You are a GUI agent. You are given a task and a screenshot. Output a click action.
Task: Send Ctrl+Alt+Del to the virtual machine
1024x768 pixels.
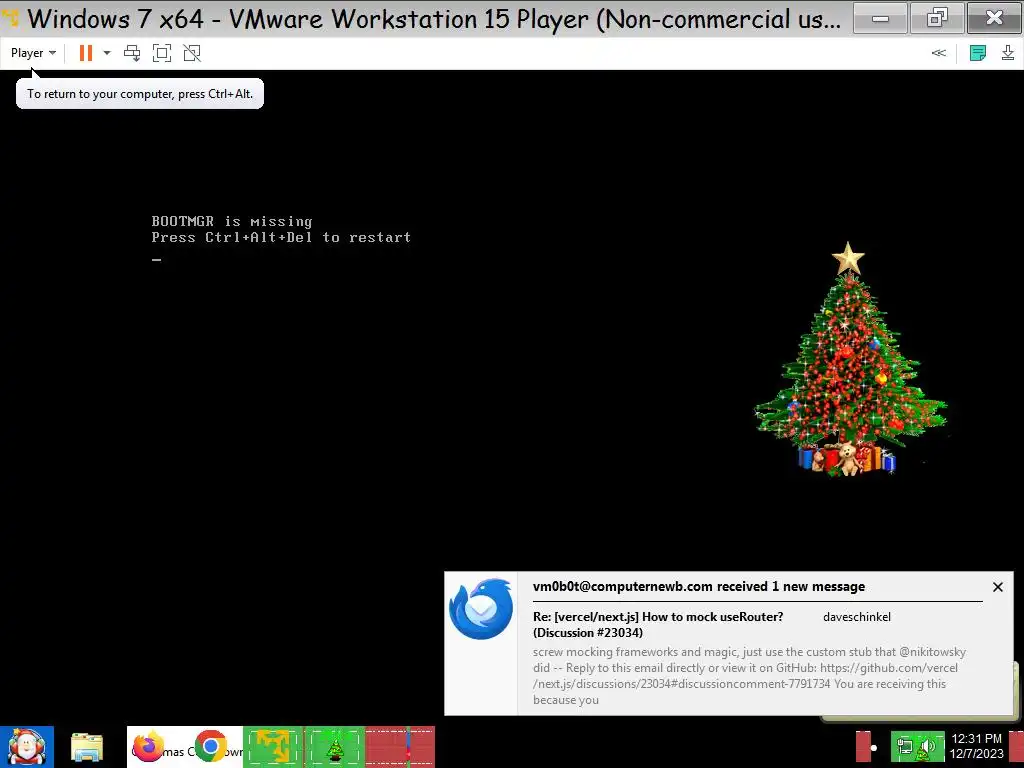pos(132,53)
